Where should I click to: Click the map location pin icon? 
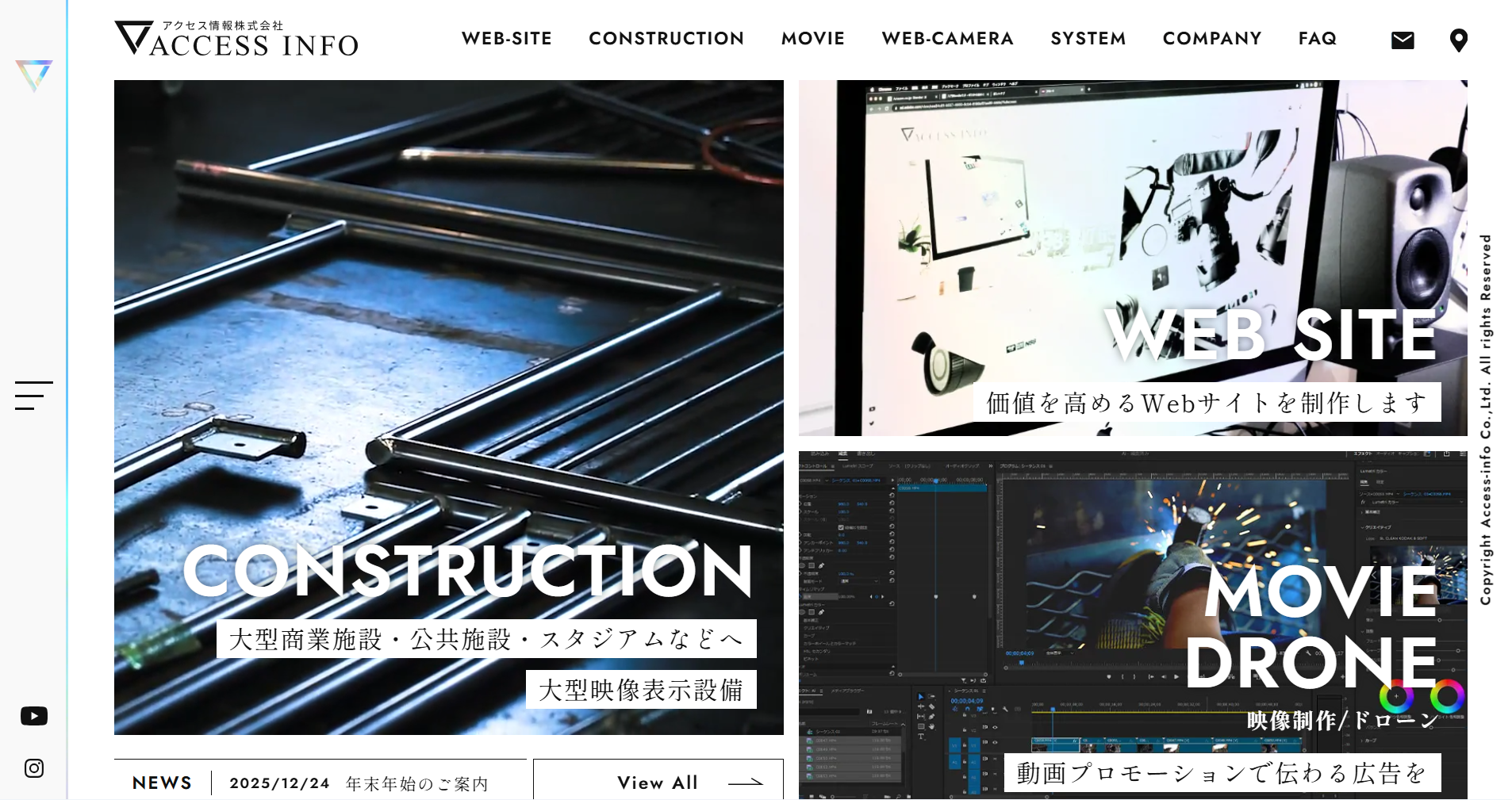click(x=1458, y=40)
